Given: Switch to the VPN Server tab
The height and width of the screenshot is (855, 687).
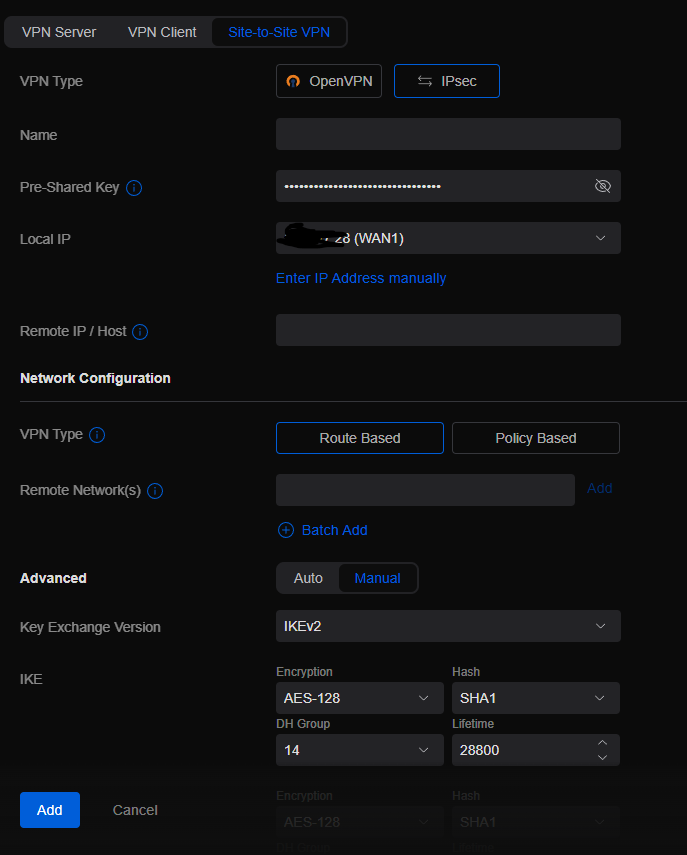Looking at the screenshot, I should coord(59,32).
